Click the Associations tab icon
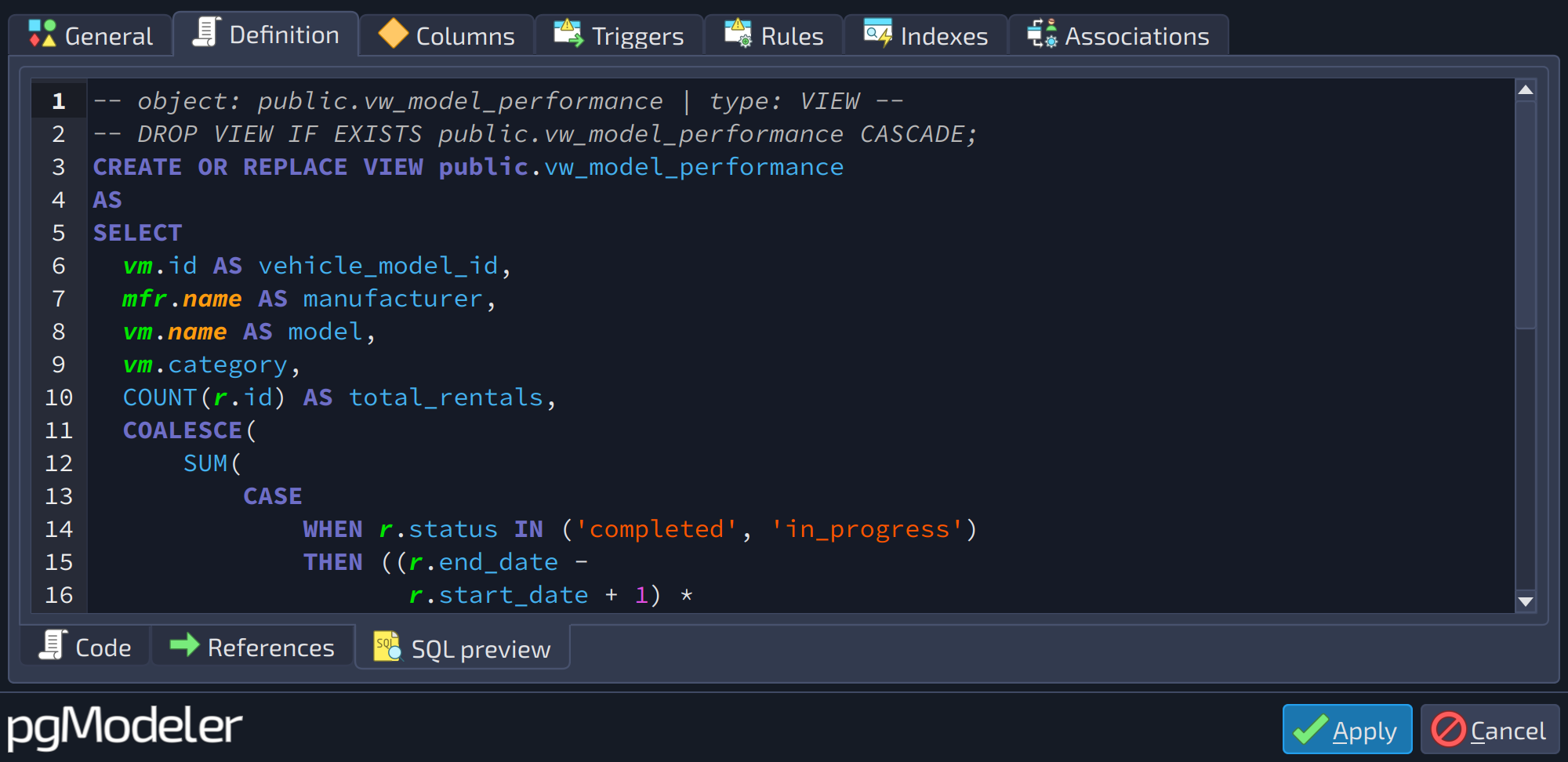 (1042, 34)
